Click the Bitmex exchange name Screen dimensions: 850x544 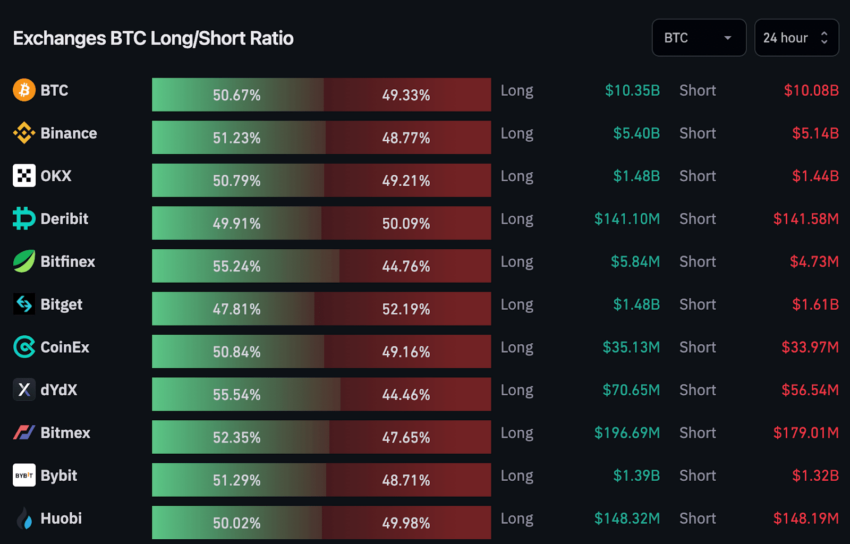(66, 433)
